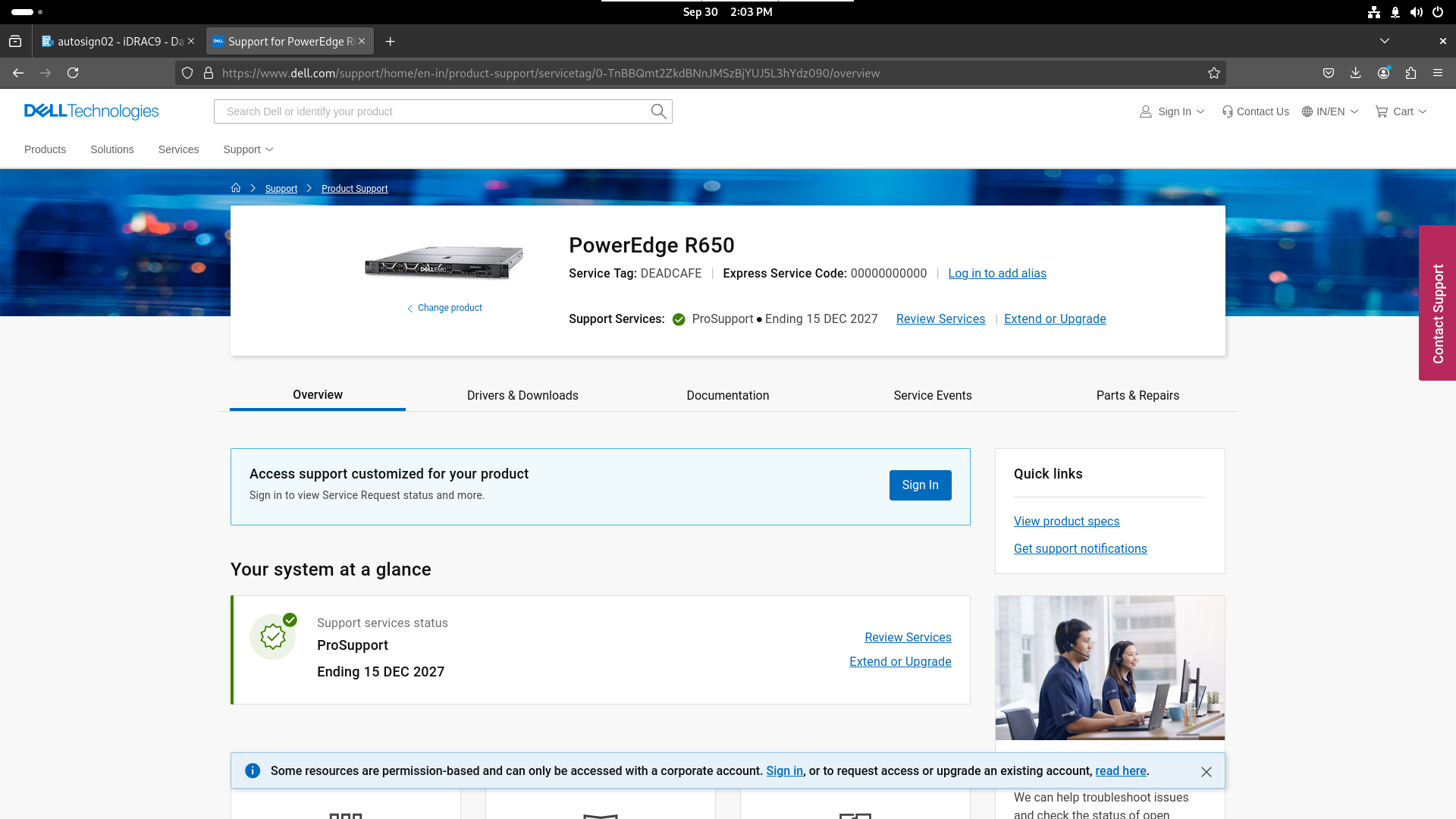Expand the Cart dropdown
The image size is (1456, 819).
click(x=1401, y=111)
